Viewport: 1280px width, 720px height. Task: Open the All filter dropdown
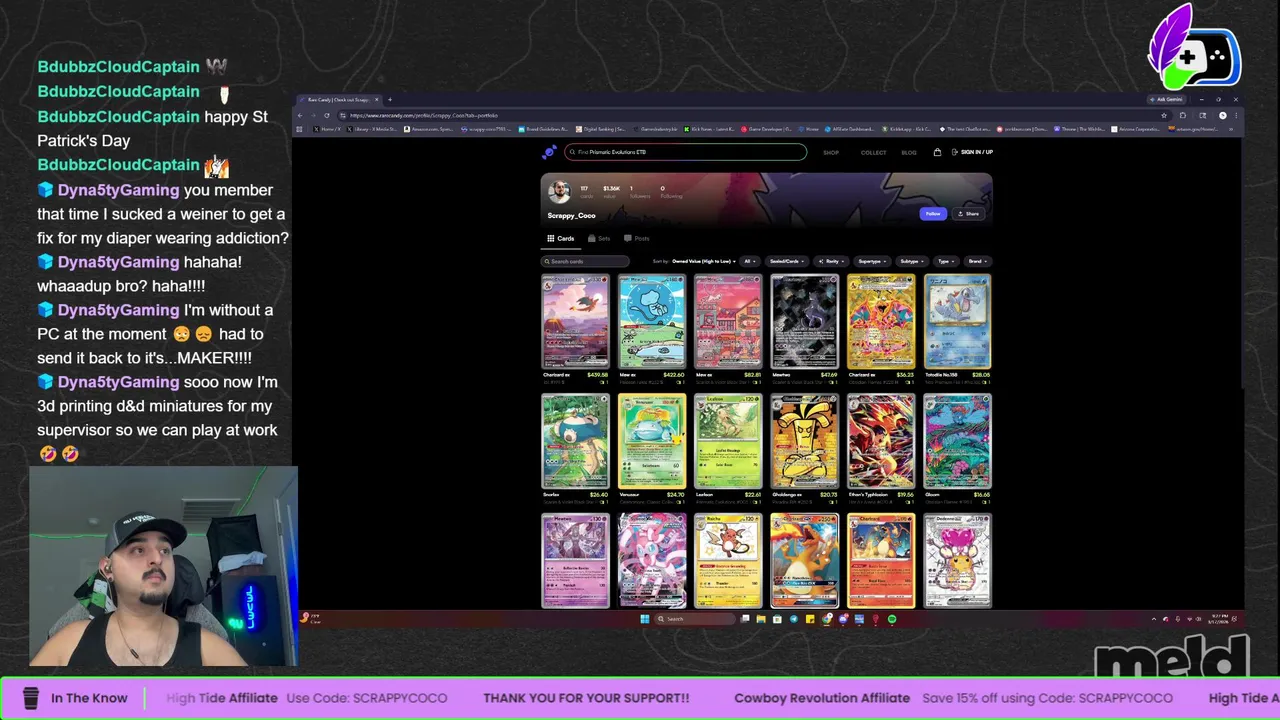coord(749,261)
